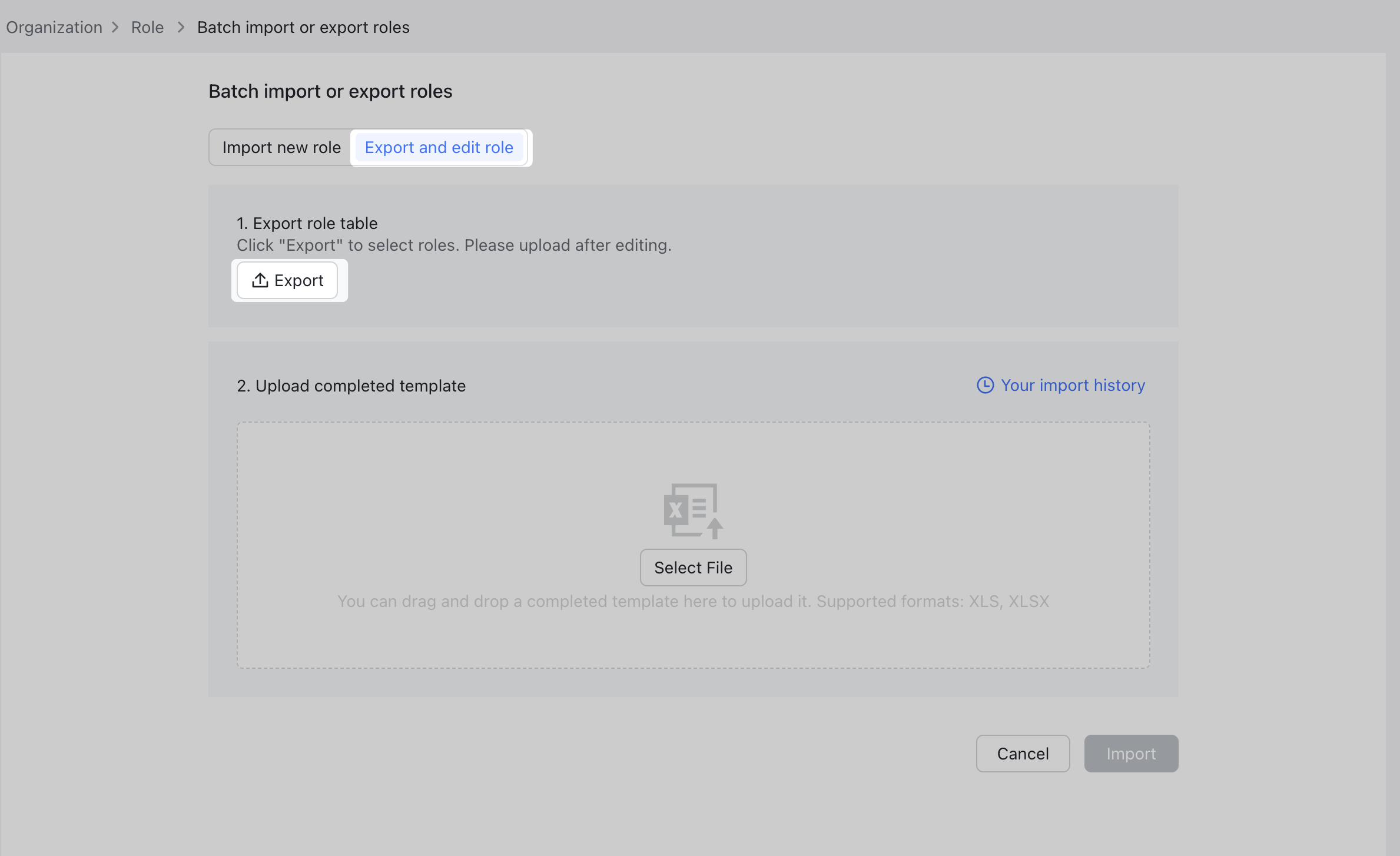The image size is (1400, 856).
Task: Click the clock icon beside Your import history
Action: tap(986, 385)
